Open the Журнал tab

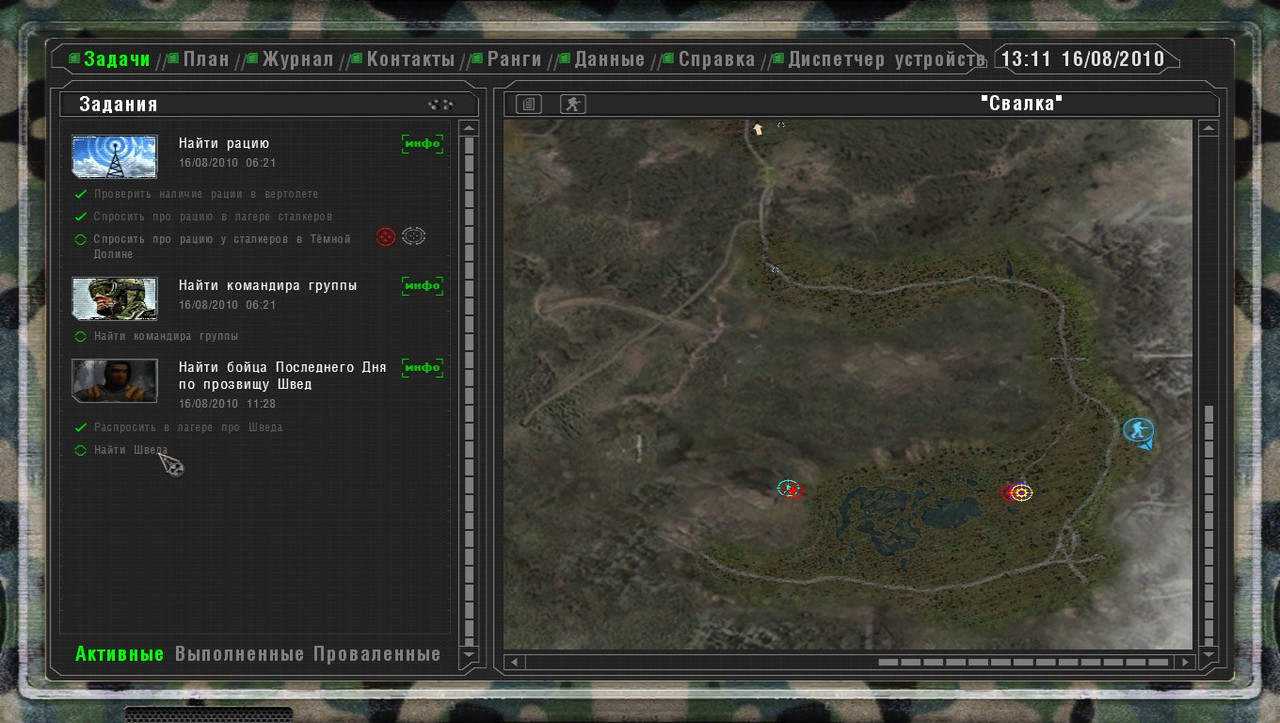coord(297,59)
